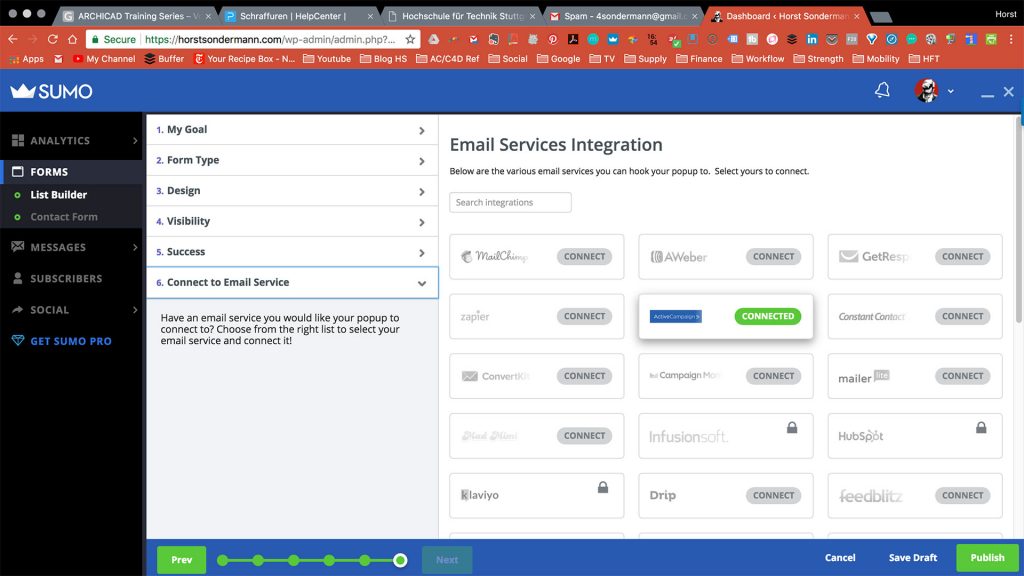Click the Search integrations field

pos(510,202)
